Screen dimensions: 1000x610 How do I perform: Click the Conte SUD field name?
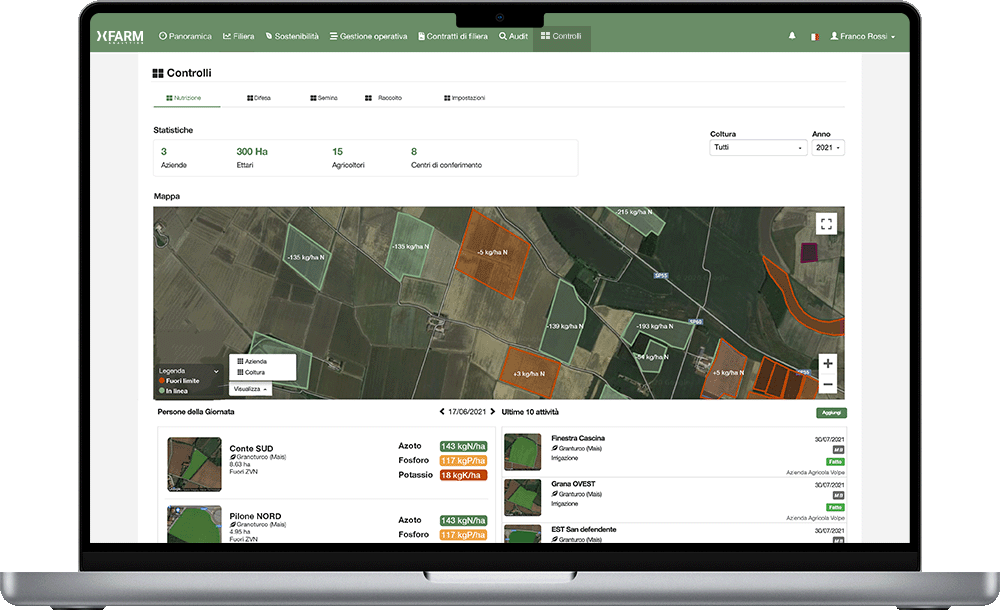[x=251, y=449]
